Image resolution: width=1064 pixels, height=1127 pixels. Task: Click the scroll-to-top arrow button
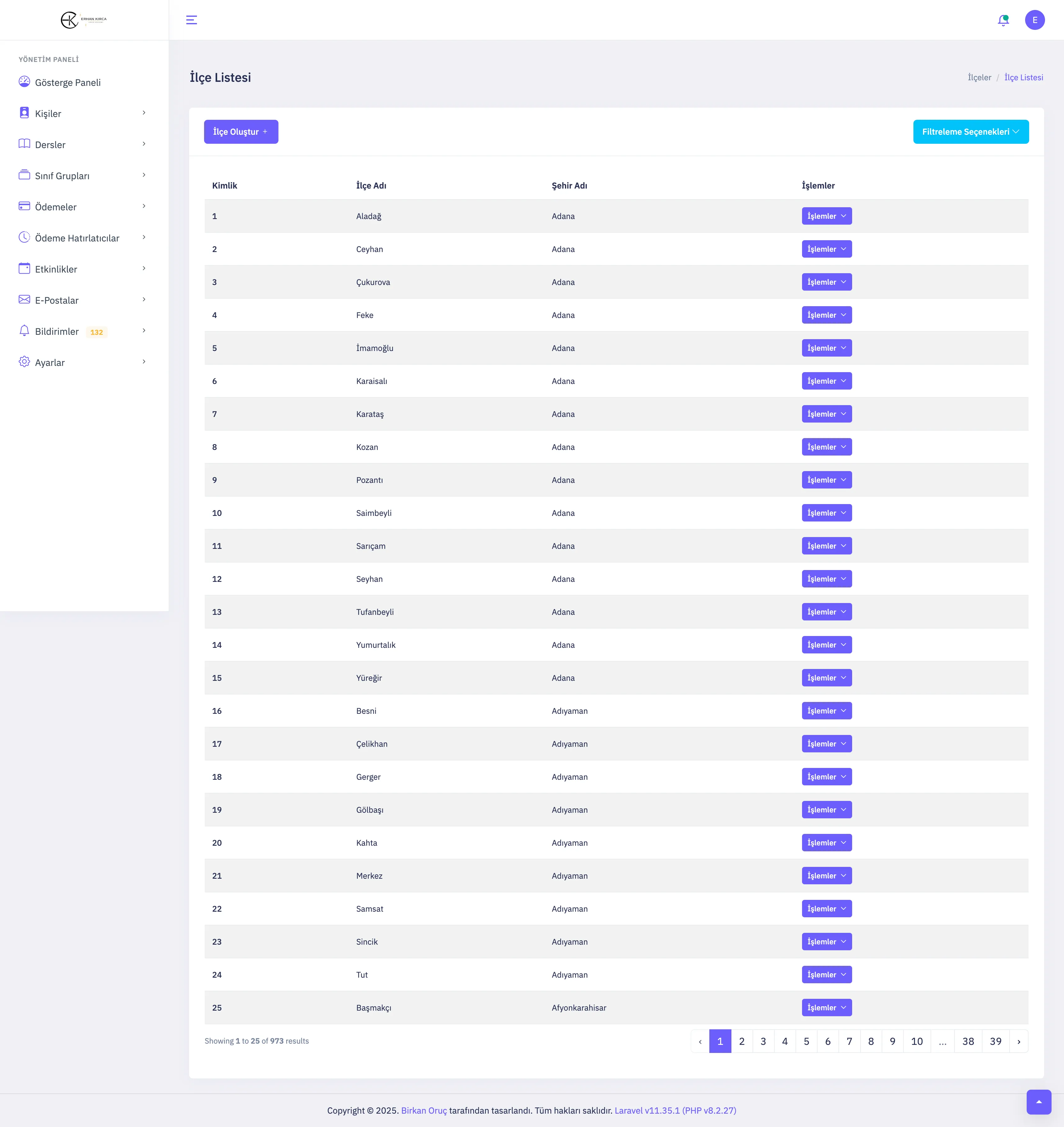[x=1038, y=1102]
